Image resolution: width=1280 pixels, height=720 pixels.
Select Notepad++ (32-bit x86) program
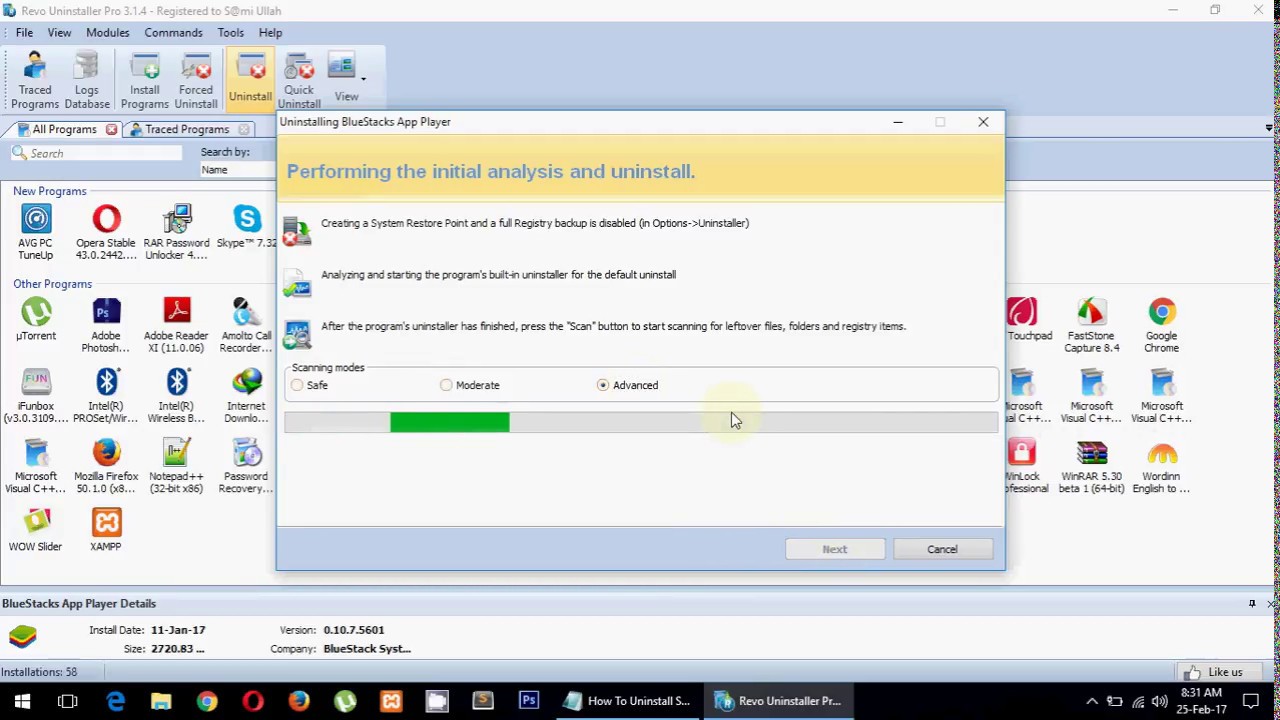176,466
